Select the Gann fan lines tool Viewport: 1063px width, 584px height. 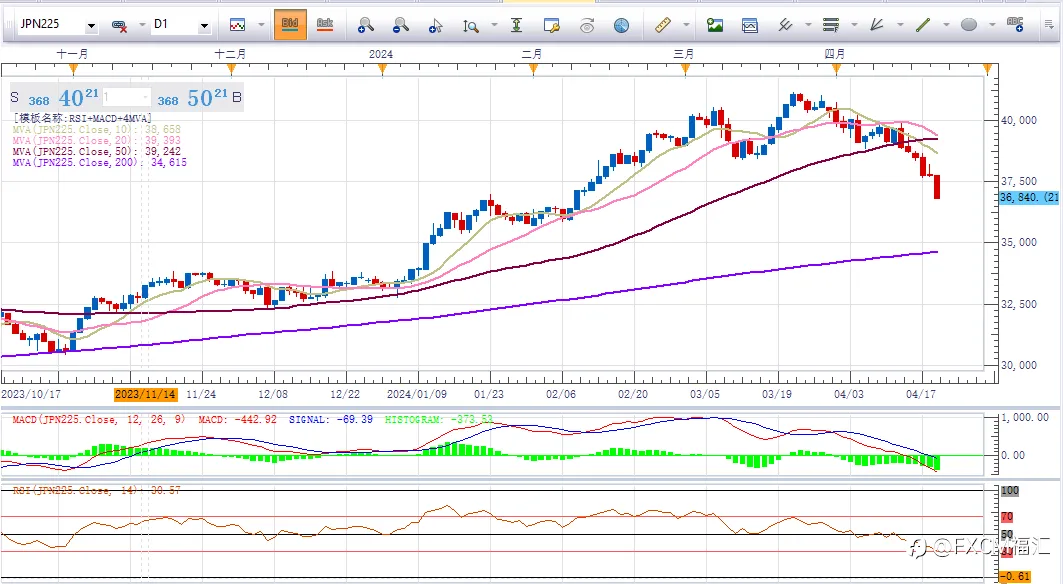[877, 25]
